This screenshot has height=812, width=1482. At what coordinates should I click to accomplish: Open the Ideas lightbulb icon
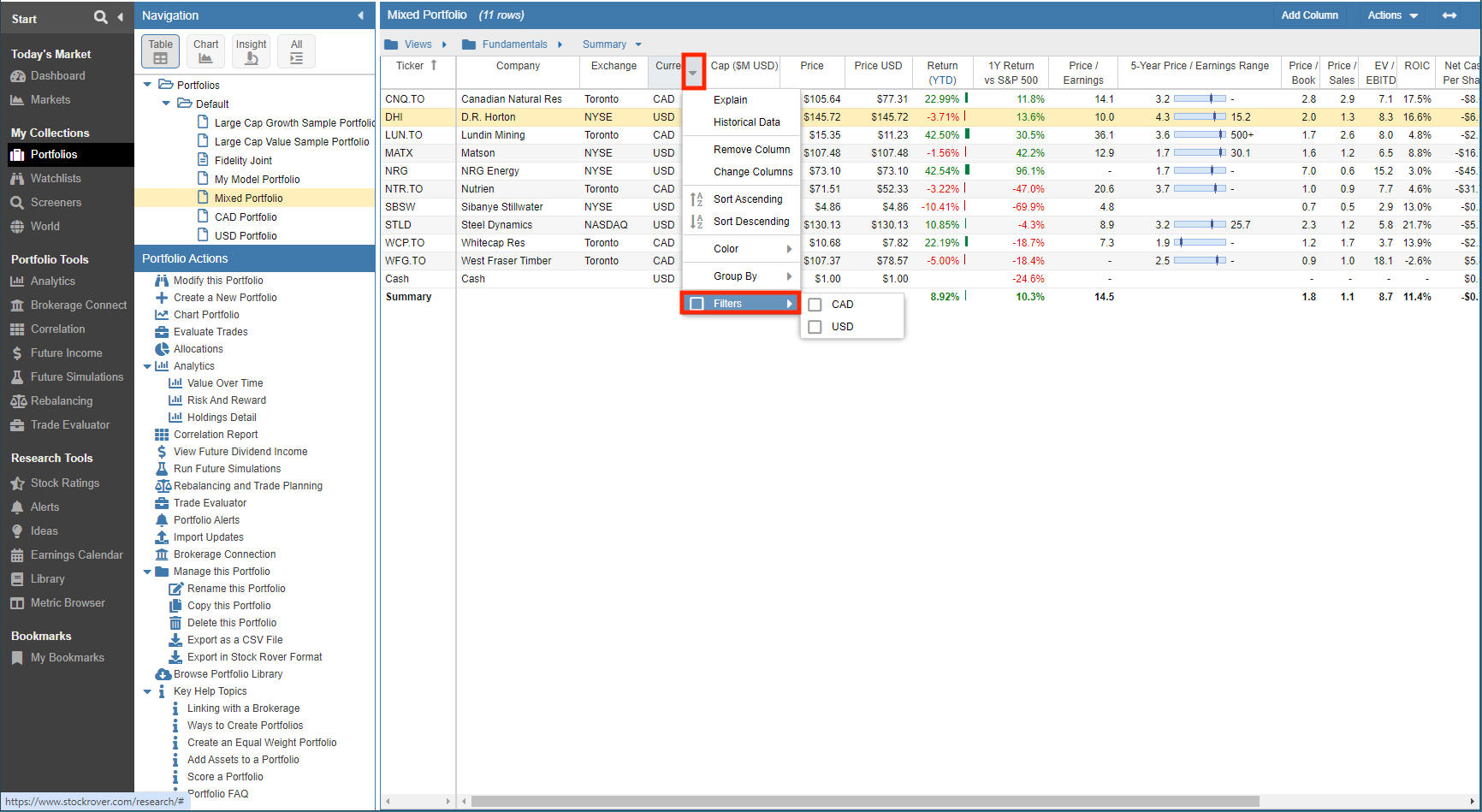coord(17,531)
